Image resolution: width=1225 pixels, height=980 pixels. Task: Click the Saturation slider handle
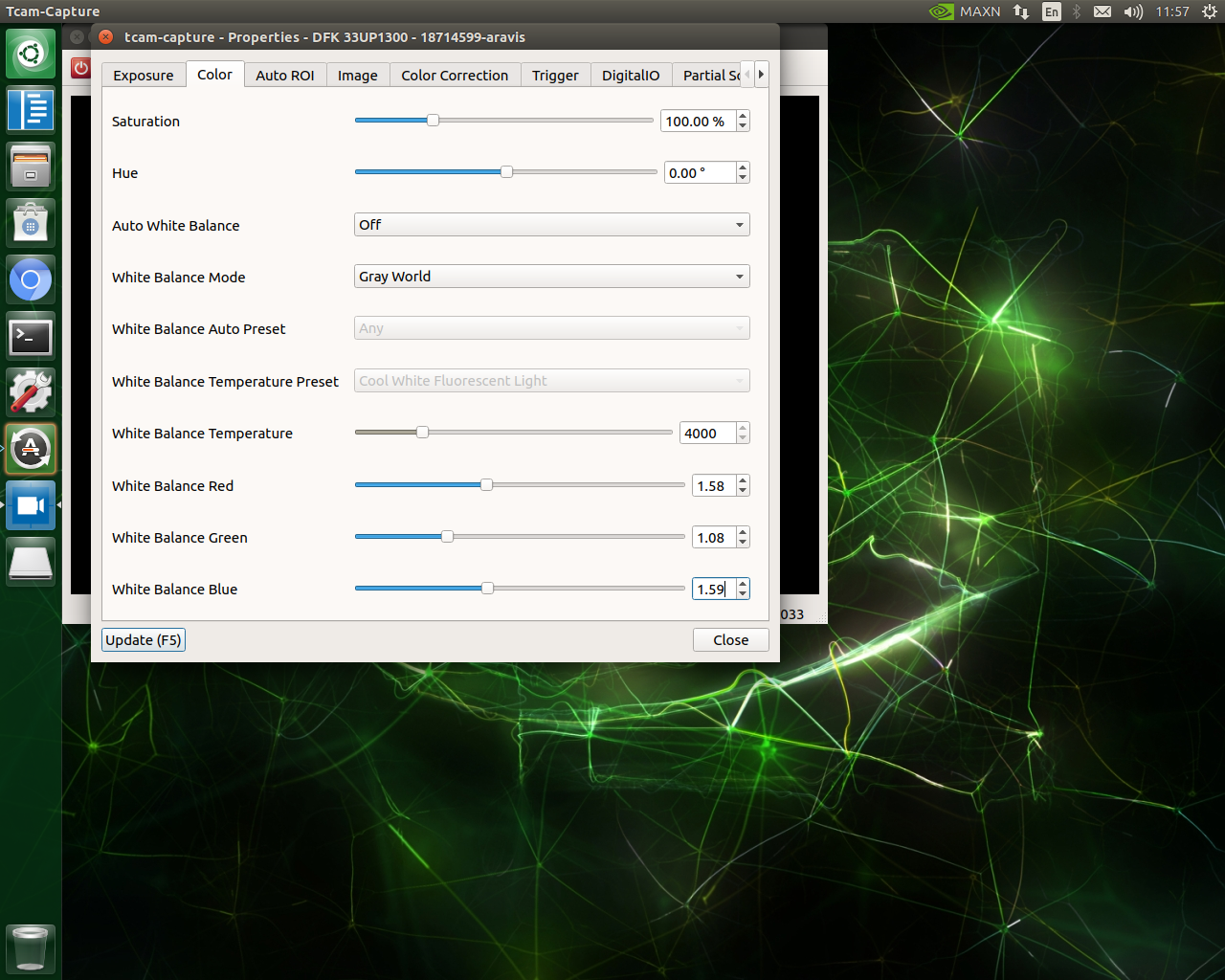point(432,120)
